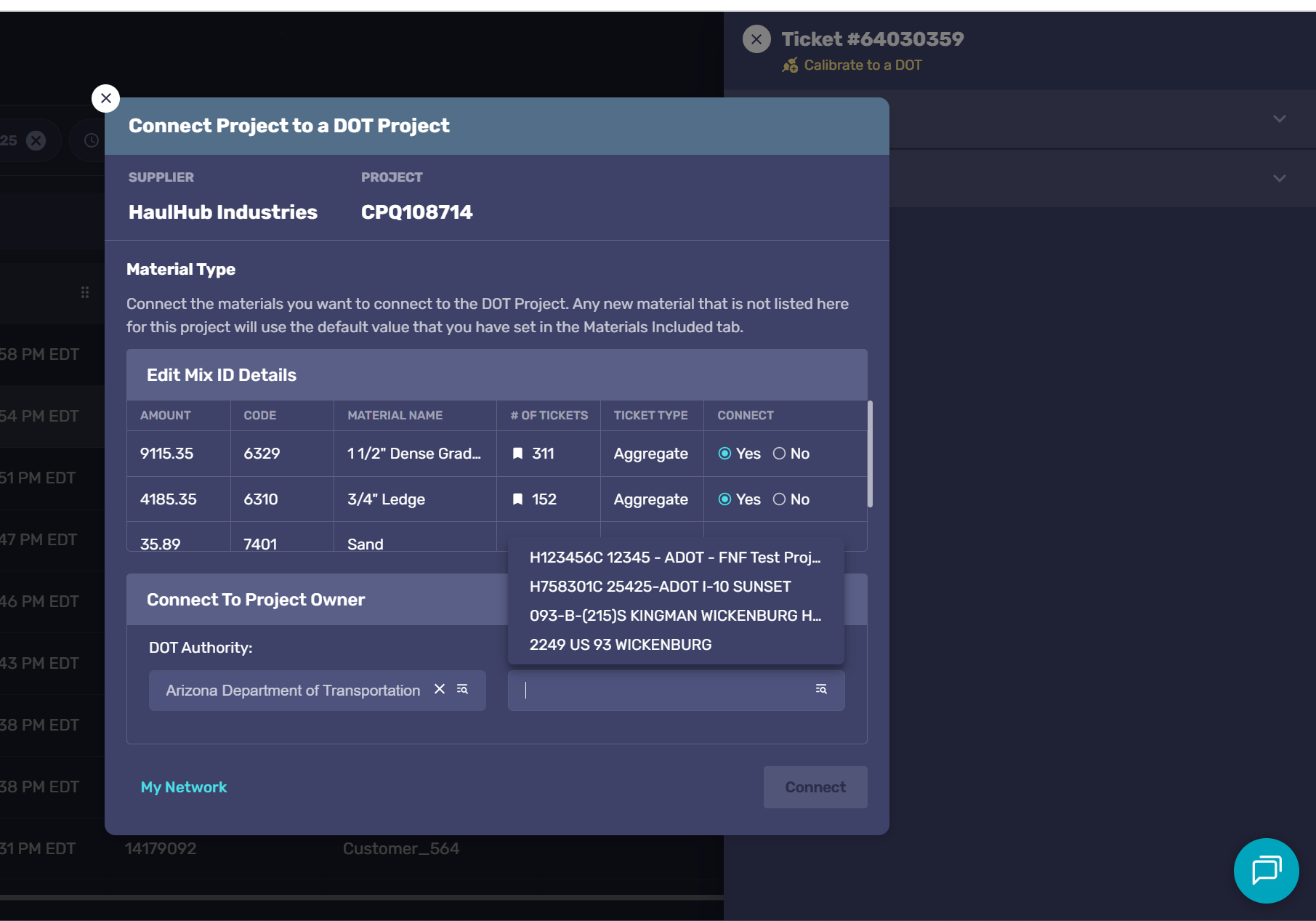Image resolution: width=1316 pixels, height=921 pixels.
Task: Click the ticket bookmark icon beside 311
Action: point(517,454)
